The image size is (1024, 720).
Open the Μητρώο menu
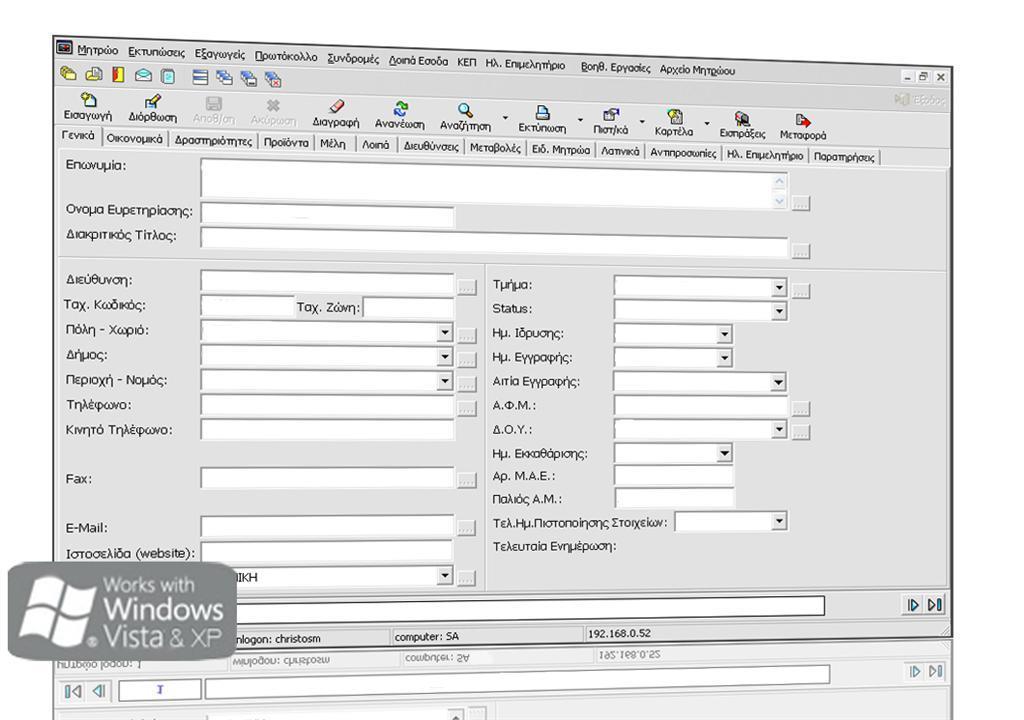[x=97, y=50]
